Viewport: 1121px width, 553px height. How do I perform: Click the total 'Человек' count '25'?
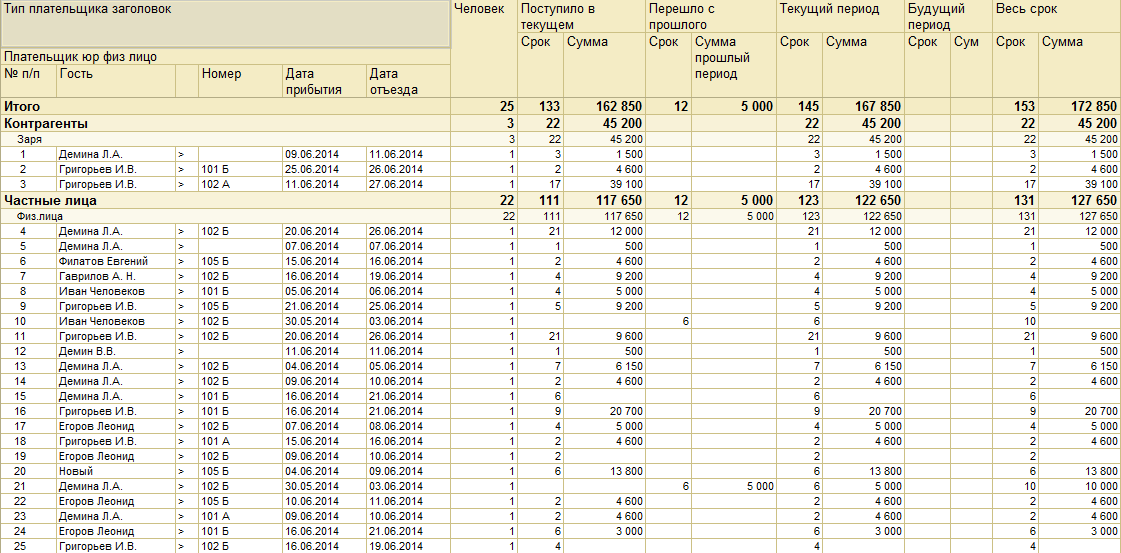tap(484, 106)
